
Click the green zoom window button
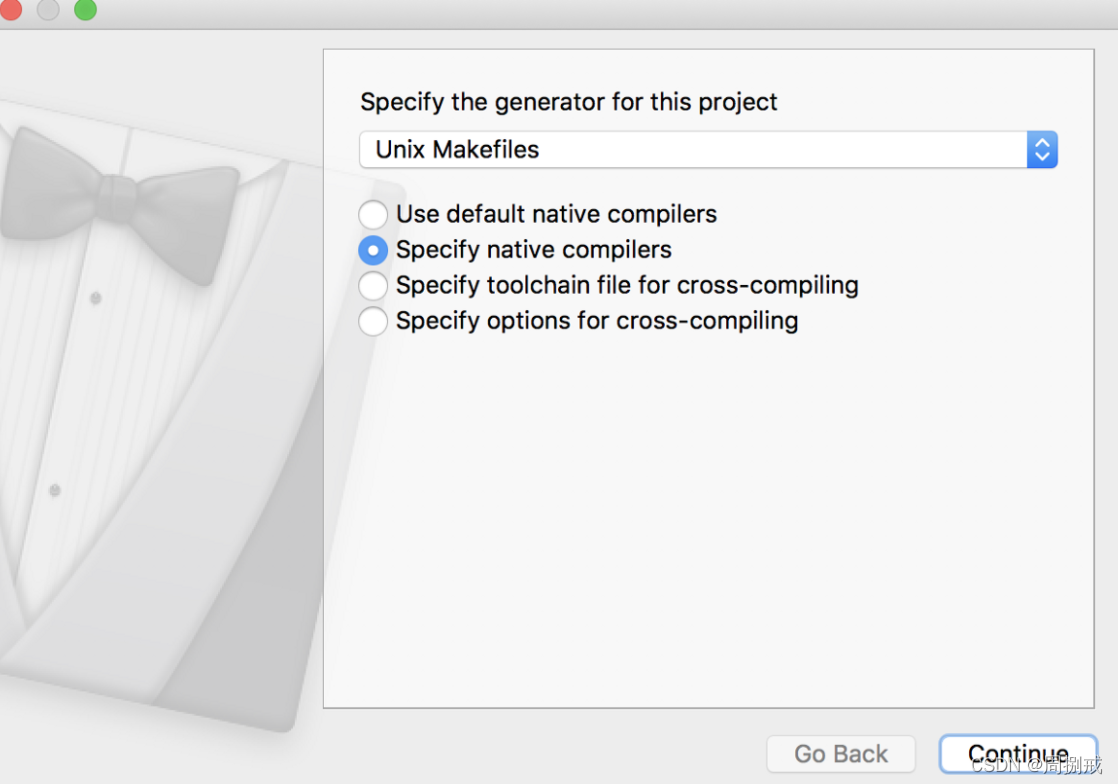(86, 9)
